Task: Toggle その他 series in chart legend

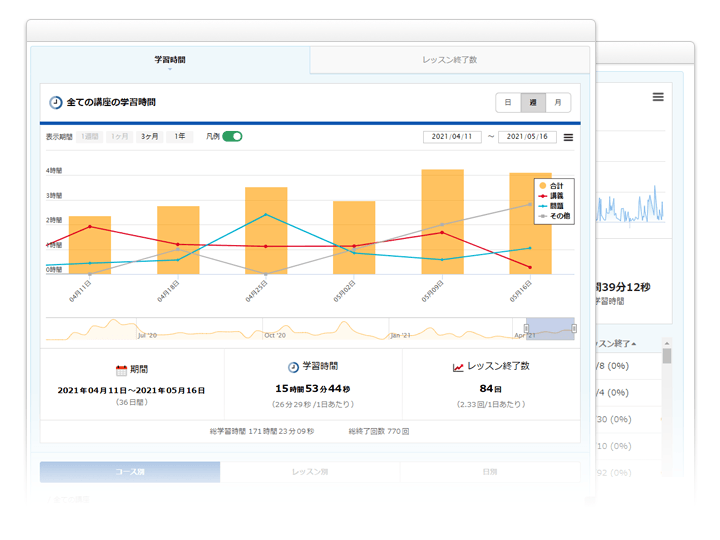Action: pos(554,216)
